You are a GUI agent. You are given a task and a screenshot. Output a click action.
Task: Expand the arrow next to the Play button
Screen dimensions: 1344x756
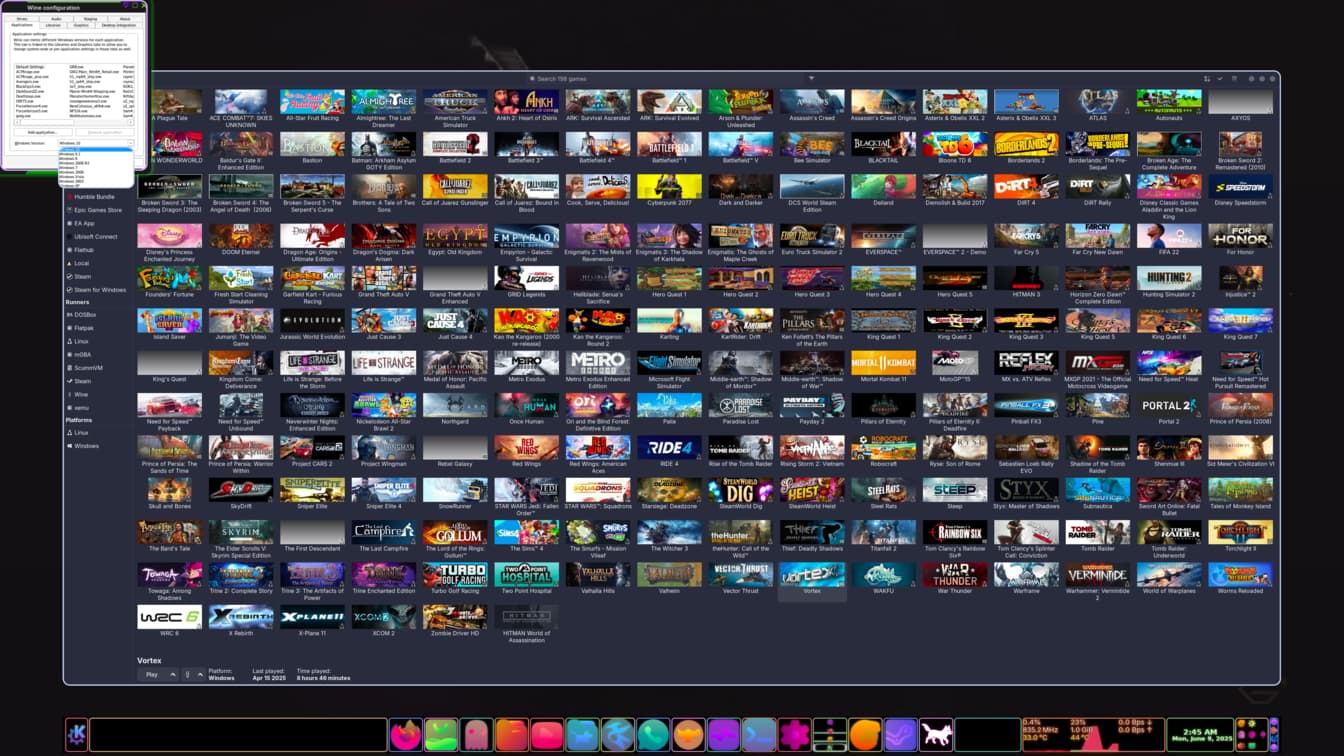click(x=173, y=675)
